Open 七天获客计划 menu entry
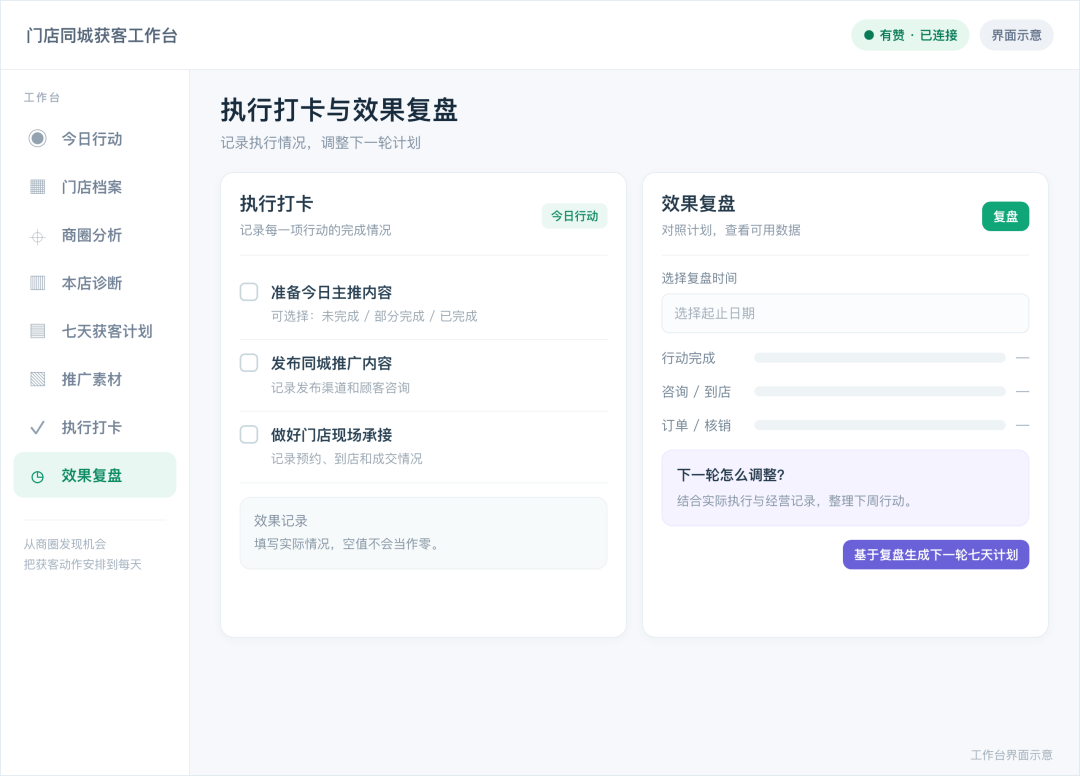Image resolution: width=1080 pixels, height=776 pixels. [x=95, y=331]
